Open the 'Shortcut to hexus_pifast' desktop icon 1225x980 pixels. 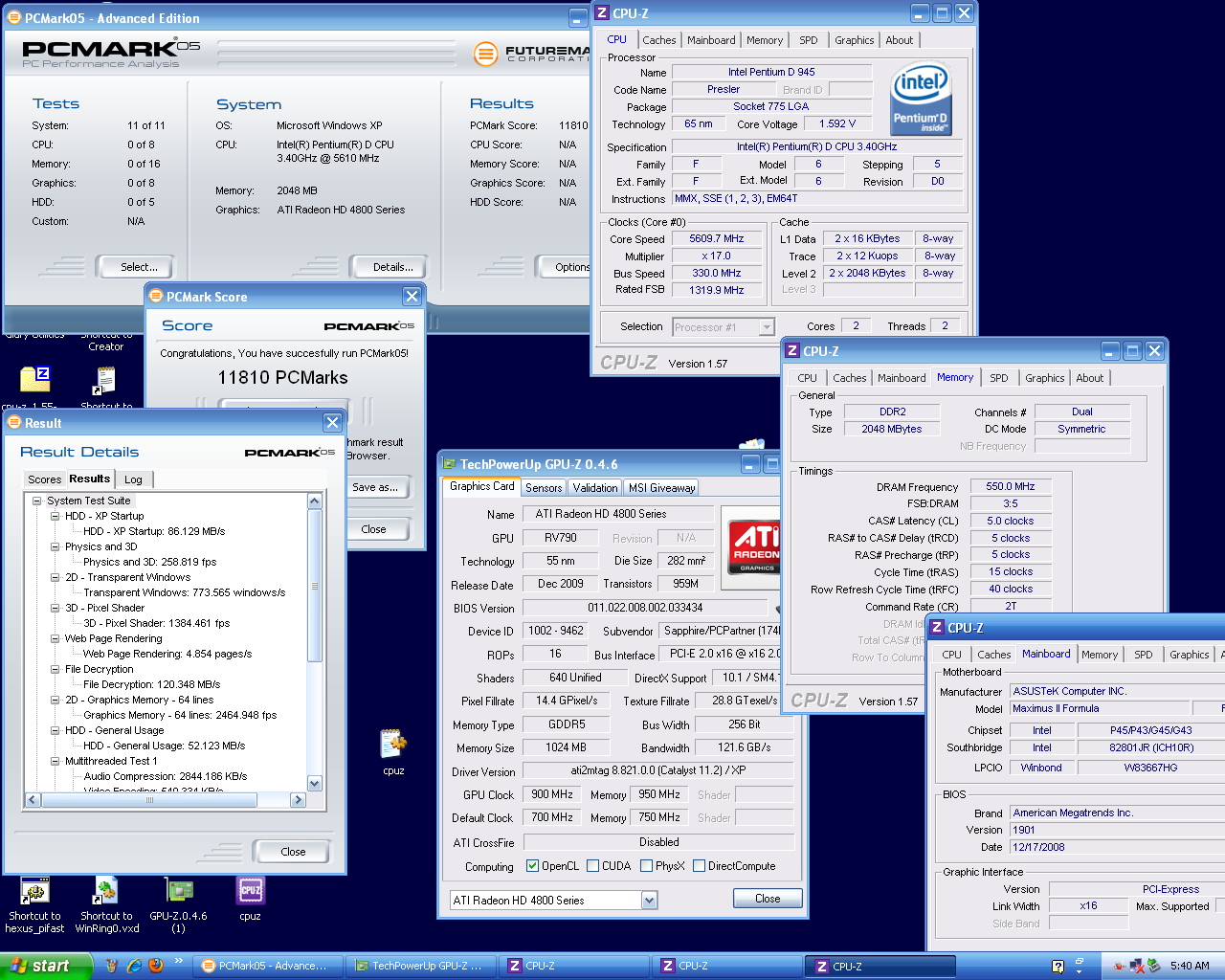click(34, 903)
